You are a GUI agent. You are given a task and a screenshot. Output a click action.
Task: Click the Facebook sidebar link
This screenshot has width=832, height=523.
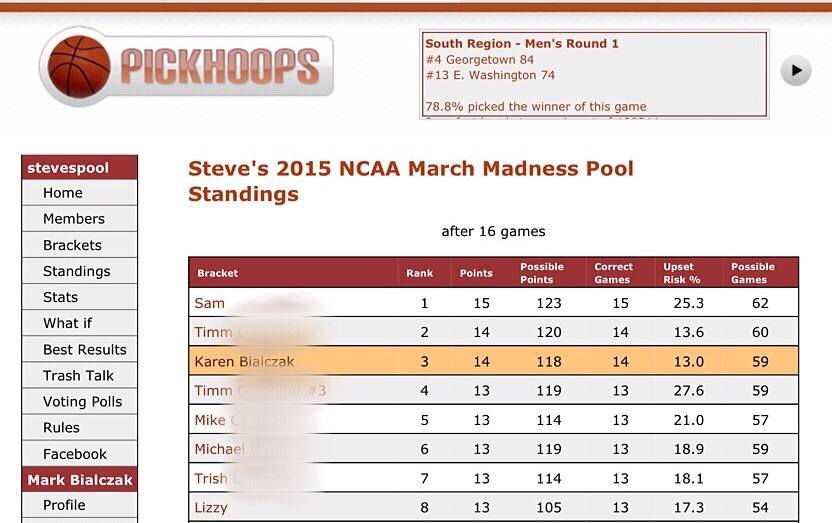[75, 454]
